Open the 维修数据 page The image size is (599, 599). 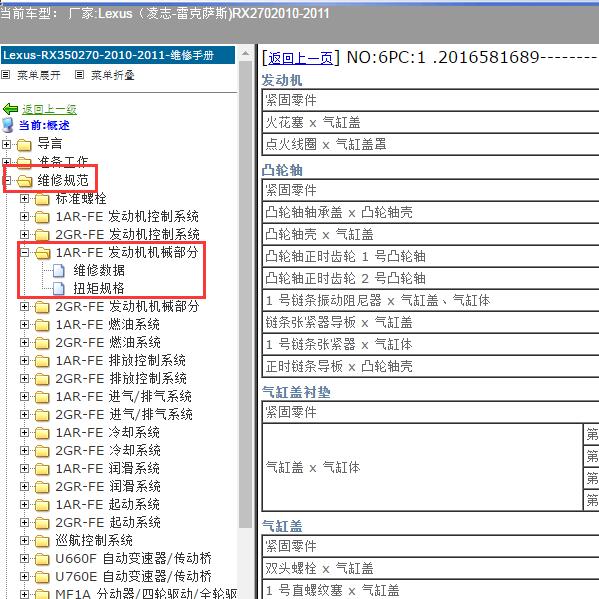point(99,270)
